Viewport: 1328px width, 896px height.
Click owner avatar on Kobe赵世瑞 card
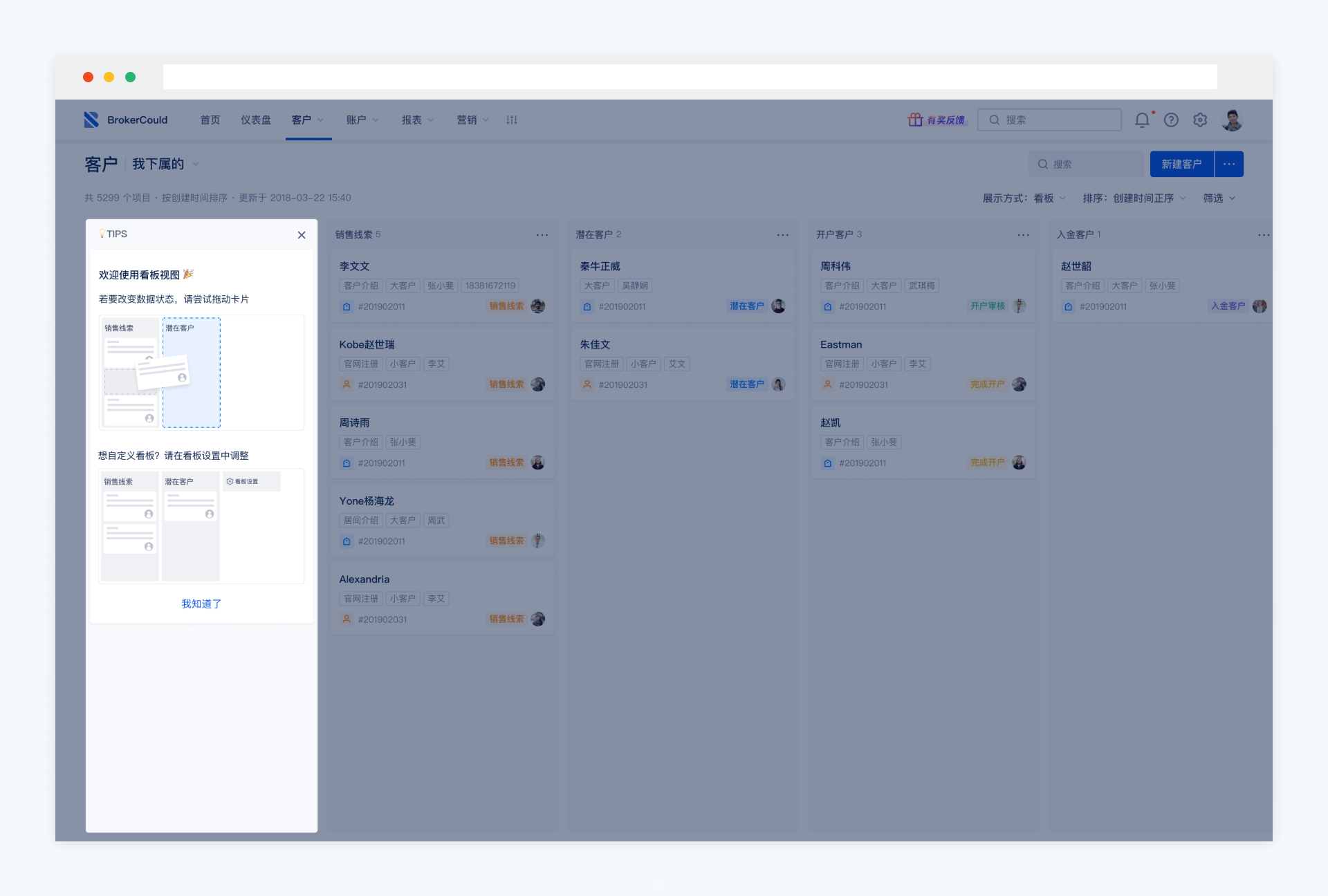pyautogui.click(x=537, y=384)
